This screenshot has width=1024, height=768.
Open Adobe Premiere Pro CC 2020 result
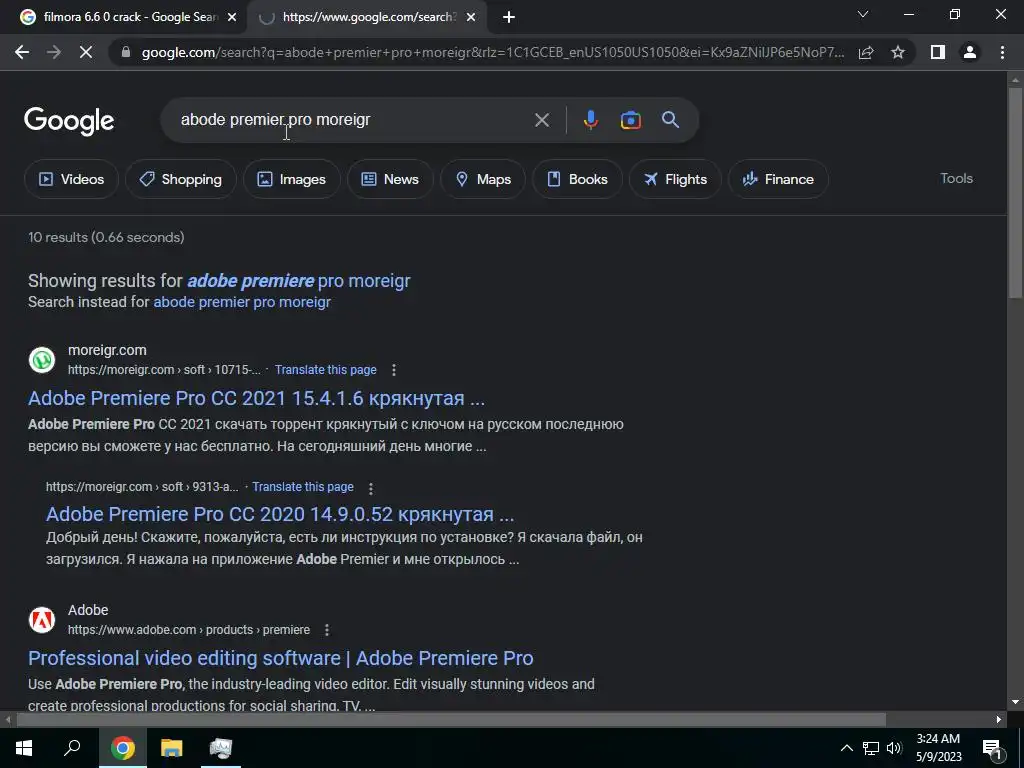tap(280, 515)
